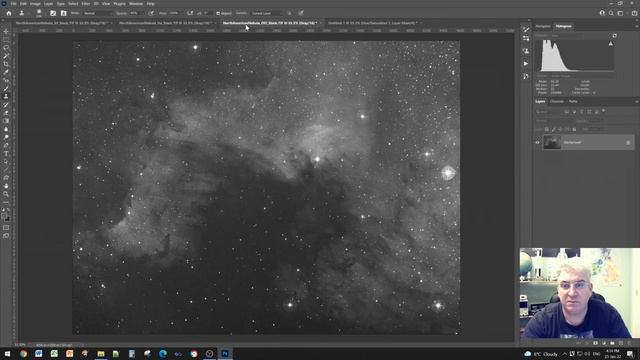
Task: Open the Filter menu
Action: pos(86,4)
